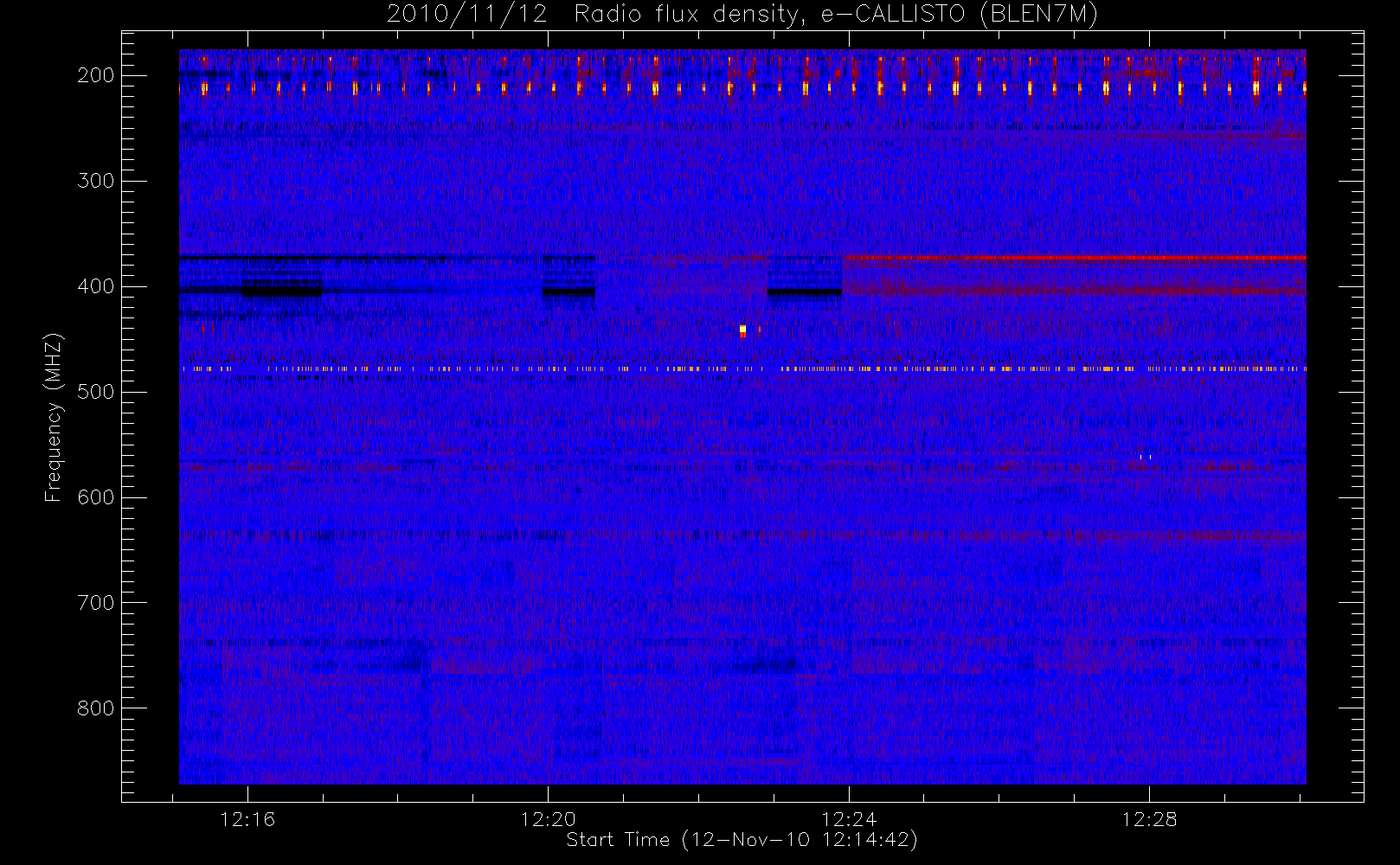Image resolution: width=1400 pixels, height=865 pixels.
Task: Click the bright white-red burst near 440 MHz
Action: pyautogui.click(x=742, y=330)
